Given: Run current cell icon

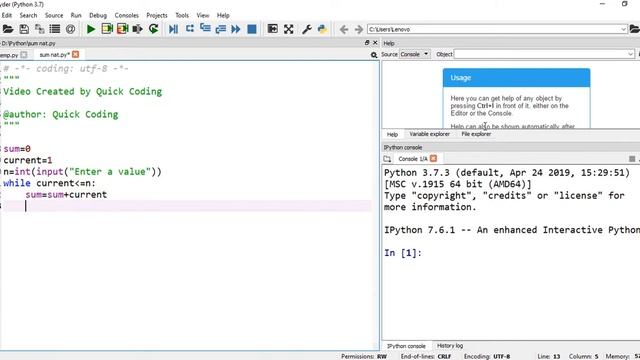Looking at the screenshot, I should click(x=107, y=29).
